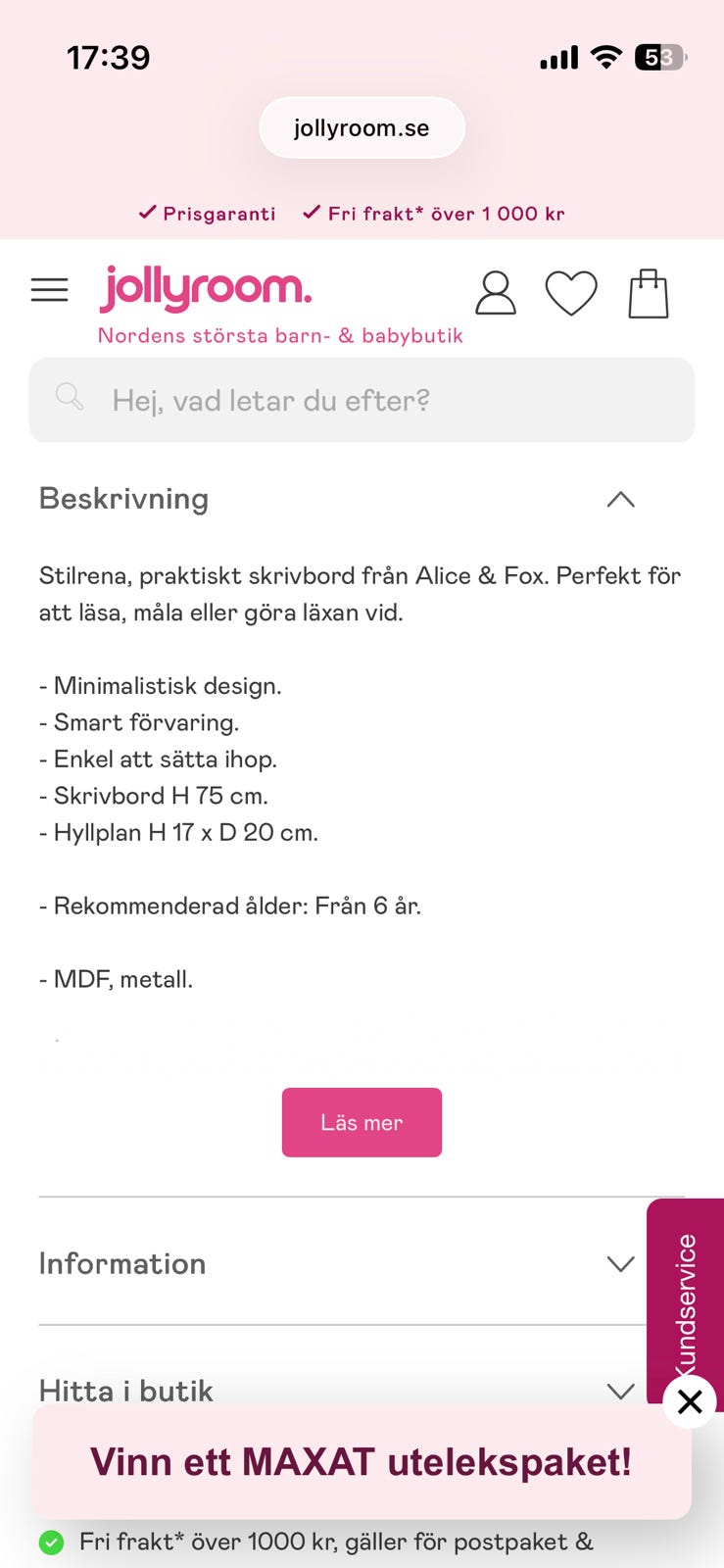
Task: Tap the Beskrivning heading
Action: pyautogui.click(x=124, y=499)
